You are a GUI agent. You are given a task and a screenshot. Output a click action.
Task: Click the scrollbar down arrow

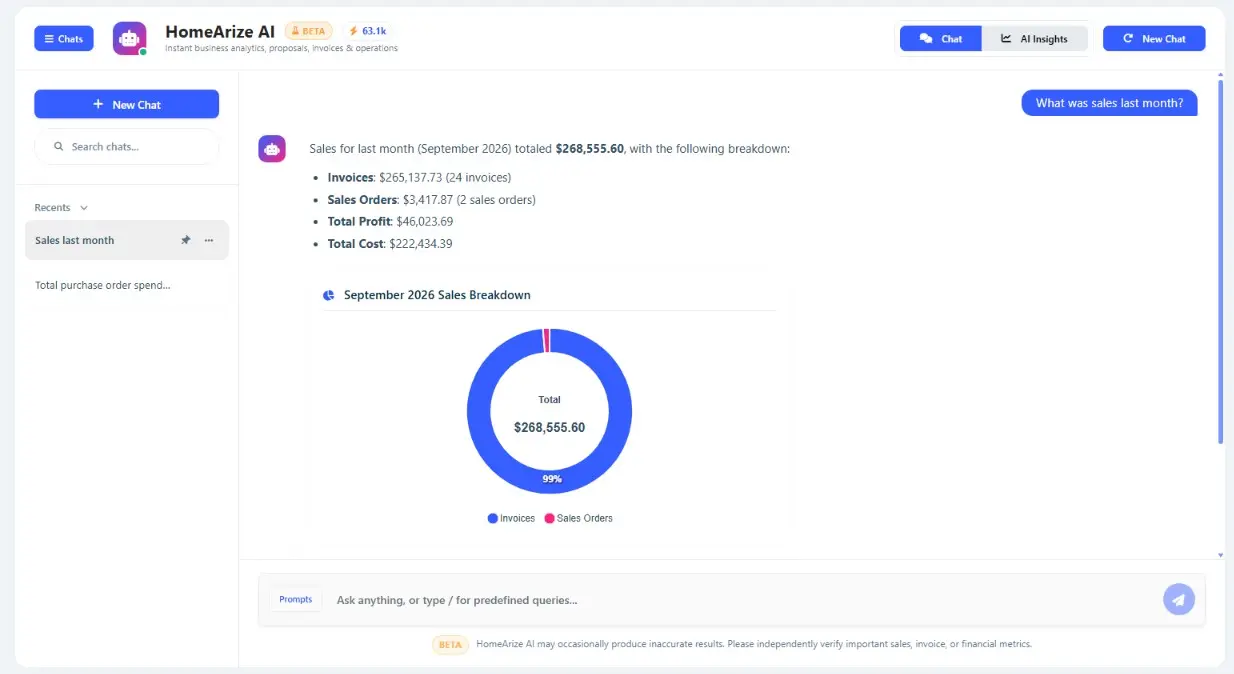[x=1220, y=554]
